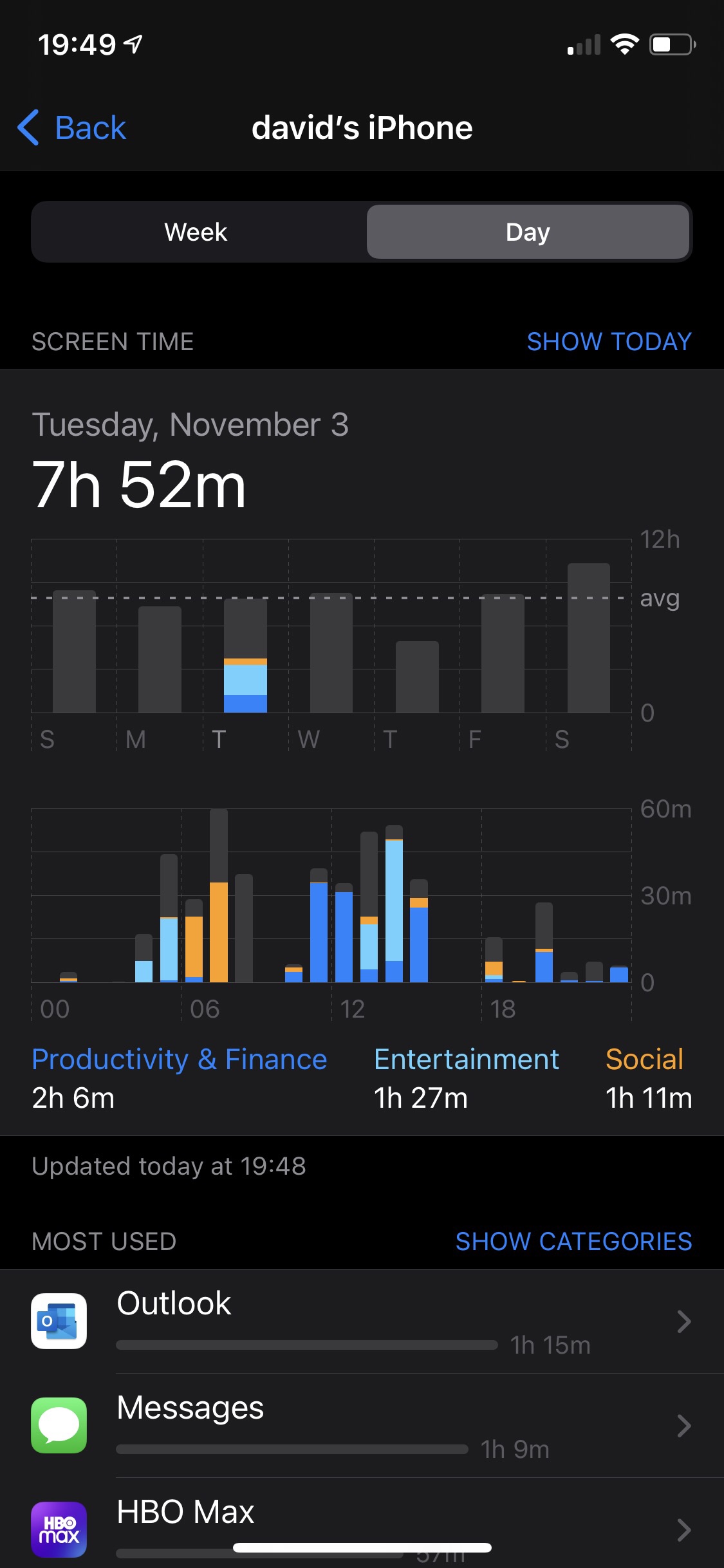Expand Outlook usage details chevron

tap(683, 1321)
